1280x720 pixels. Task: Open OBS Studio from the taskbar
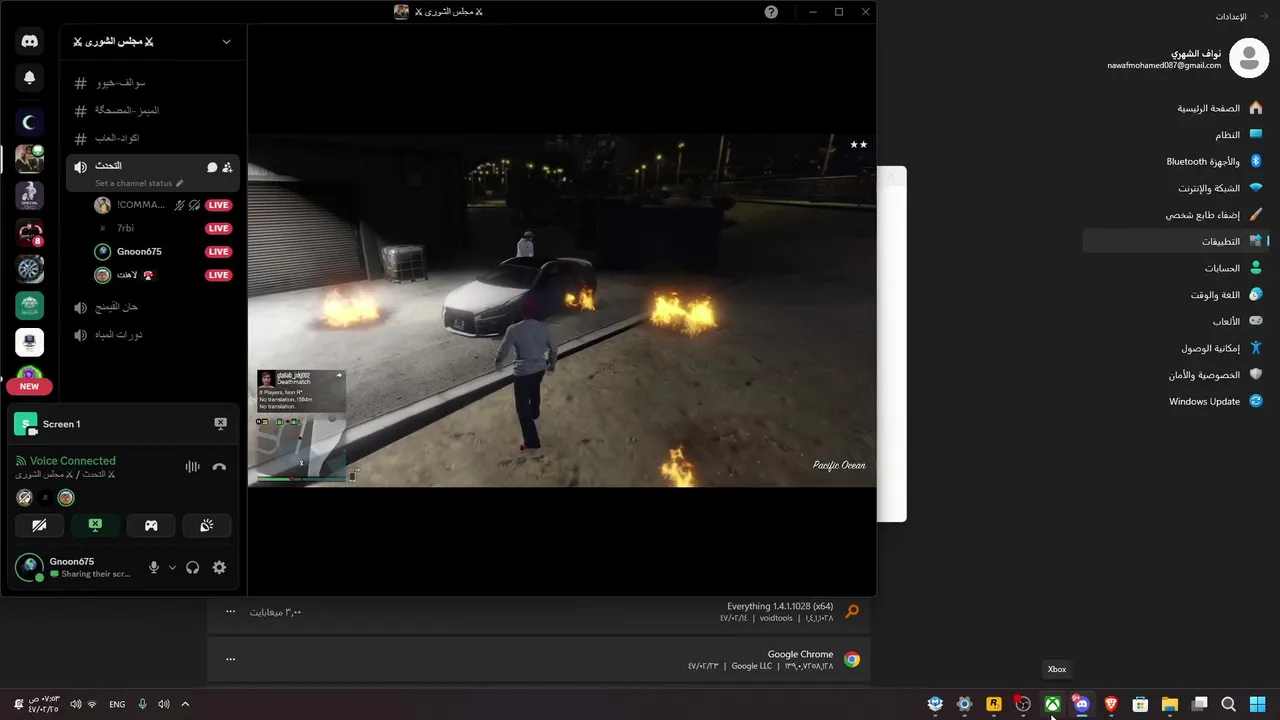[x=1023, y=704]
